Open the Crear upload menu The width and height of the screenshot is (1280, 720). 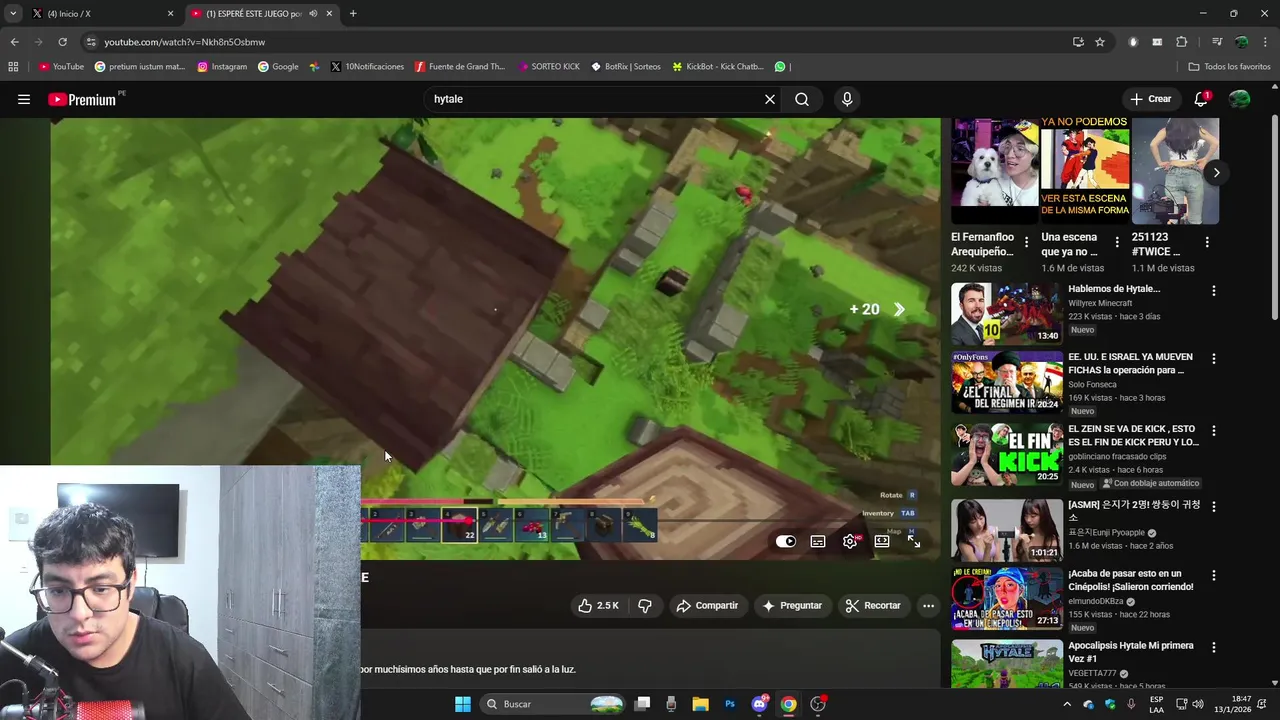tap(1151, 99)
